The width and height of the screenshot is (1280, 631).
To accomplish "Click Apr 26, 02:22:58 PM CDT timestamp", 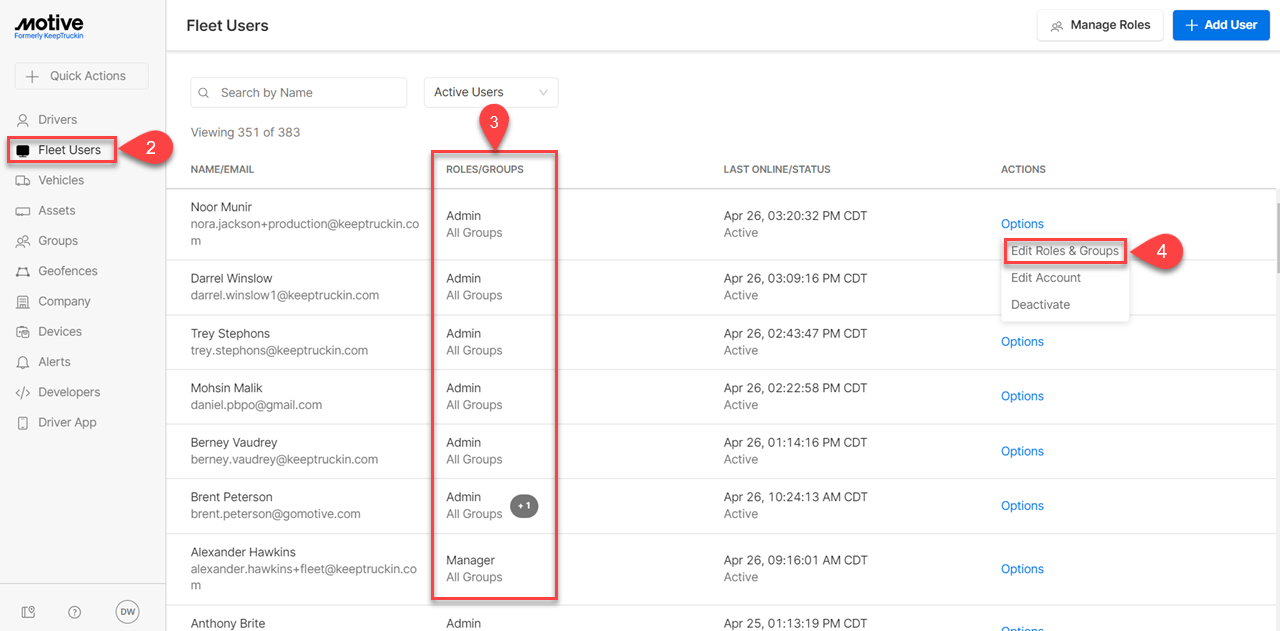I will (795, 388).
